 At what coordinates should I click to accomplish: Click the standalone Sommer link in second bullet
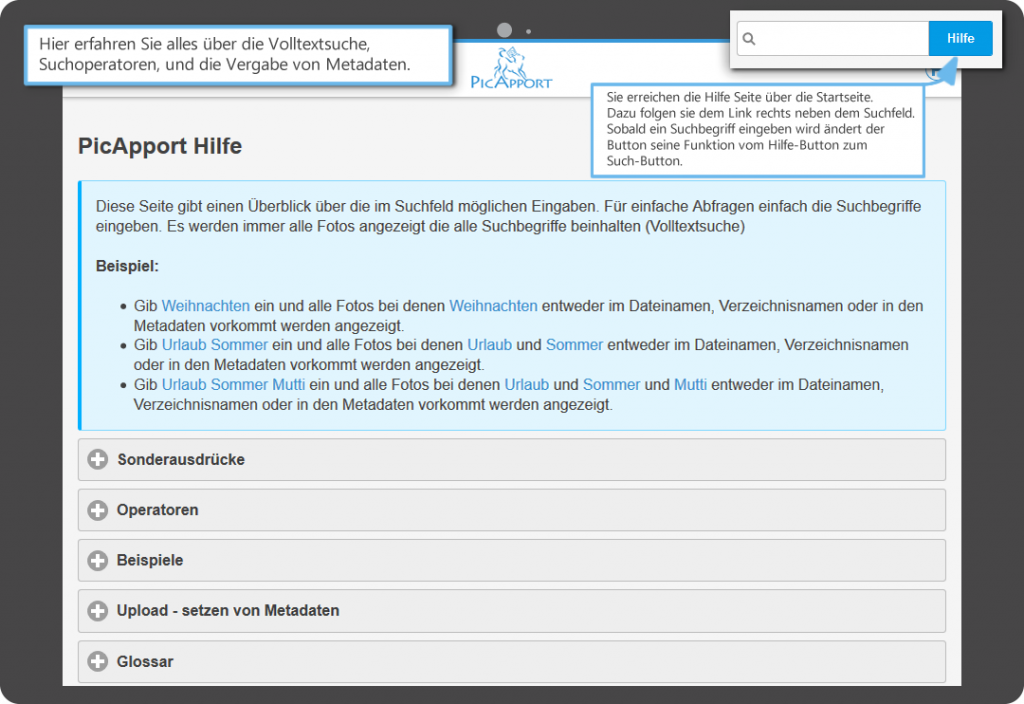point(574,345)
